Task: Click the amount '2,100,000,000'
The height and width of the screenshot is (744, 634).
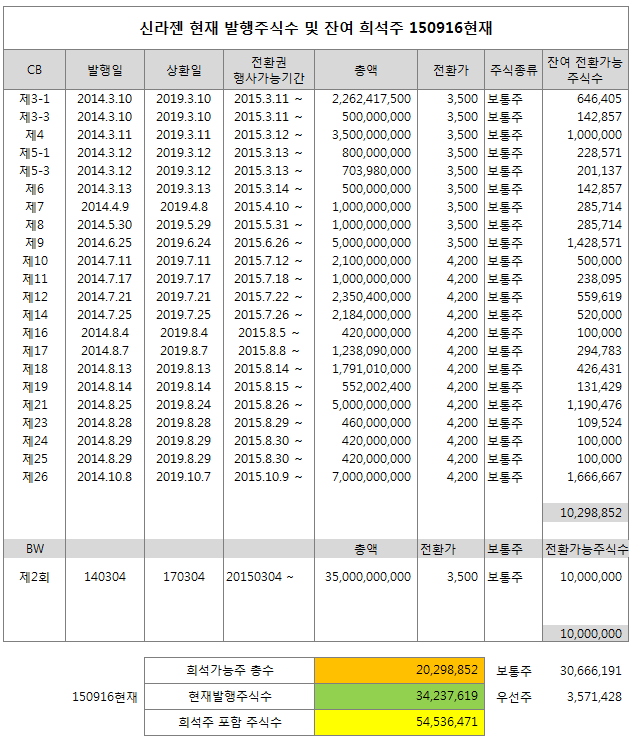Action: coord(371,261)
